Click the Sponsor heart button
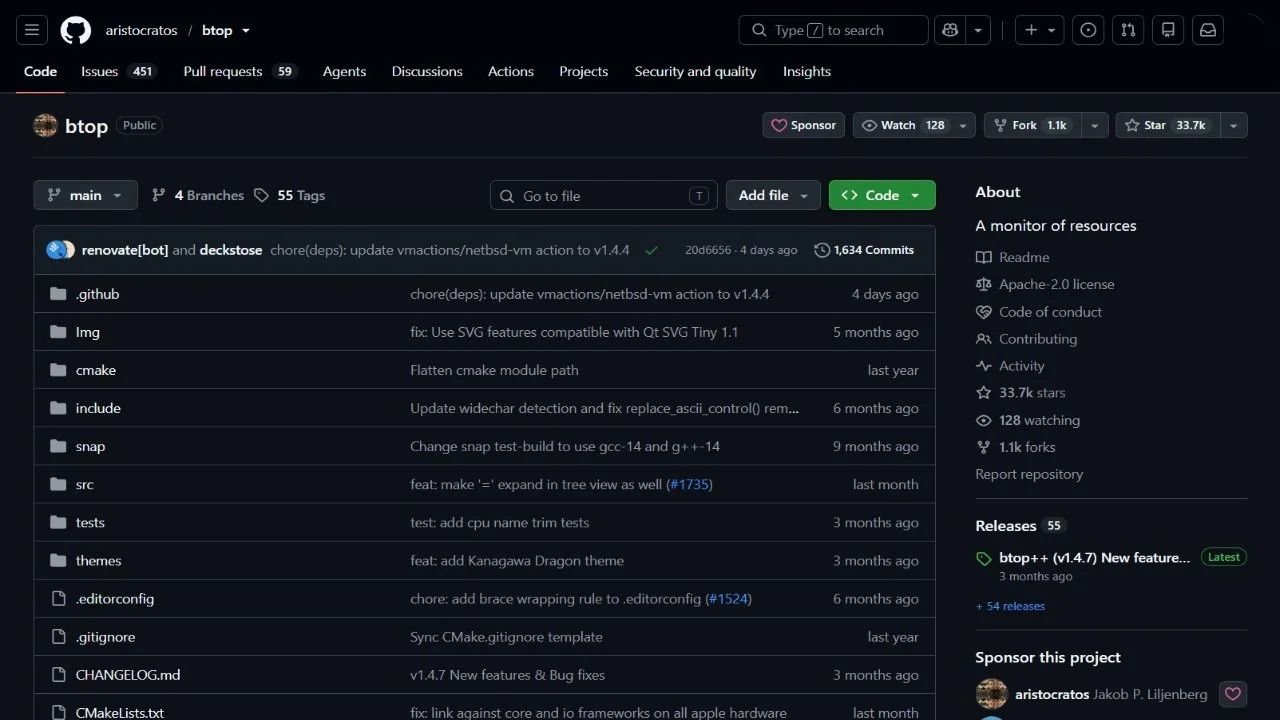 click(804, 125)
